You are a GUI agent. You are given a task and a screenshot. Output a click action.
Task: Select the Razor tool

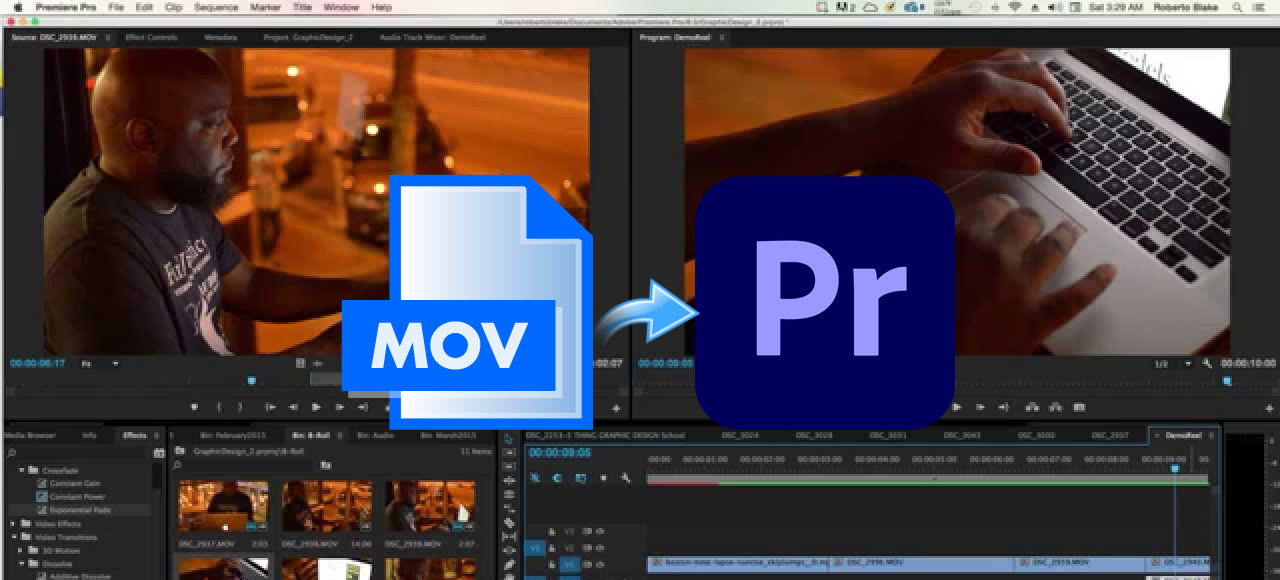click(x=509, y=522)
